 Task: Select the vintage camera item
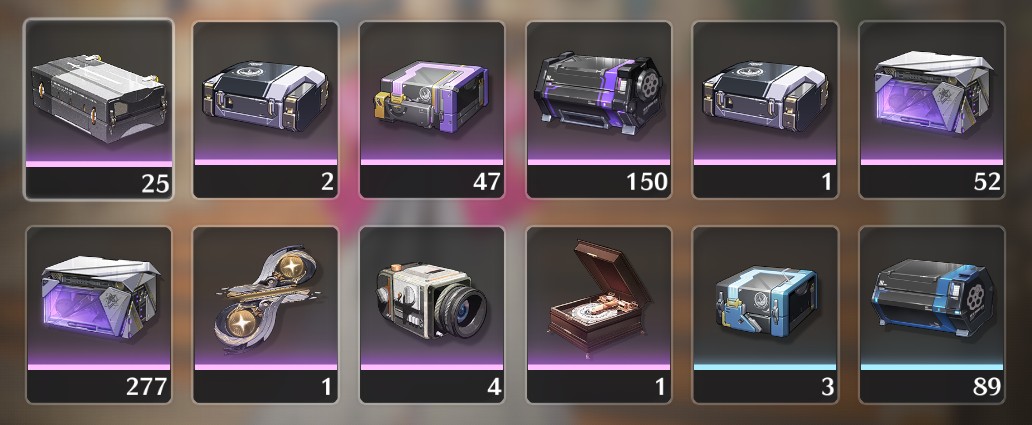coord(432,315)
